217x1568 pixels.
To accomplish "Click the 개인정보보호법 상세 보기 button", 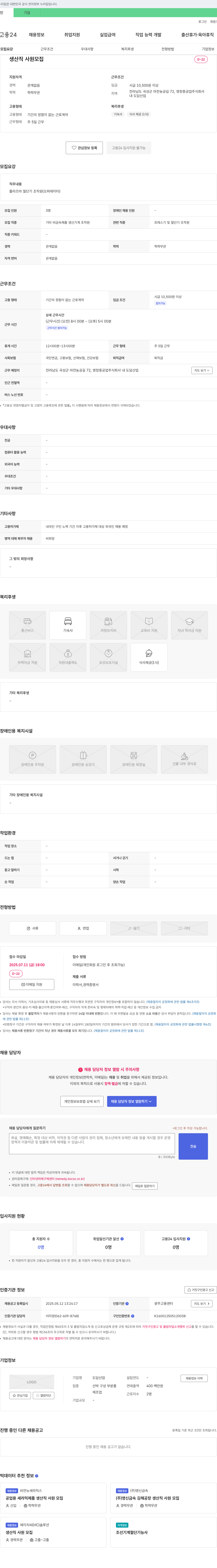I will [x=82, y=1101].
